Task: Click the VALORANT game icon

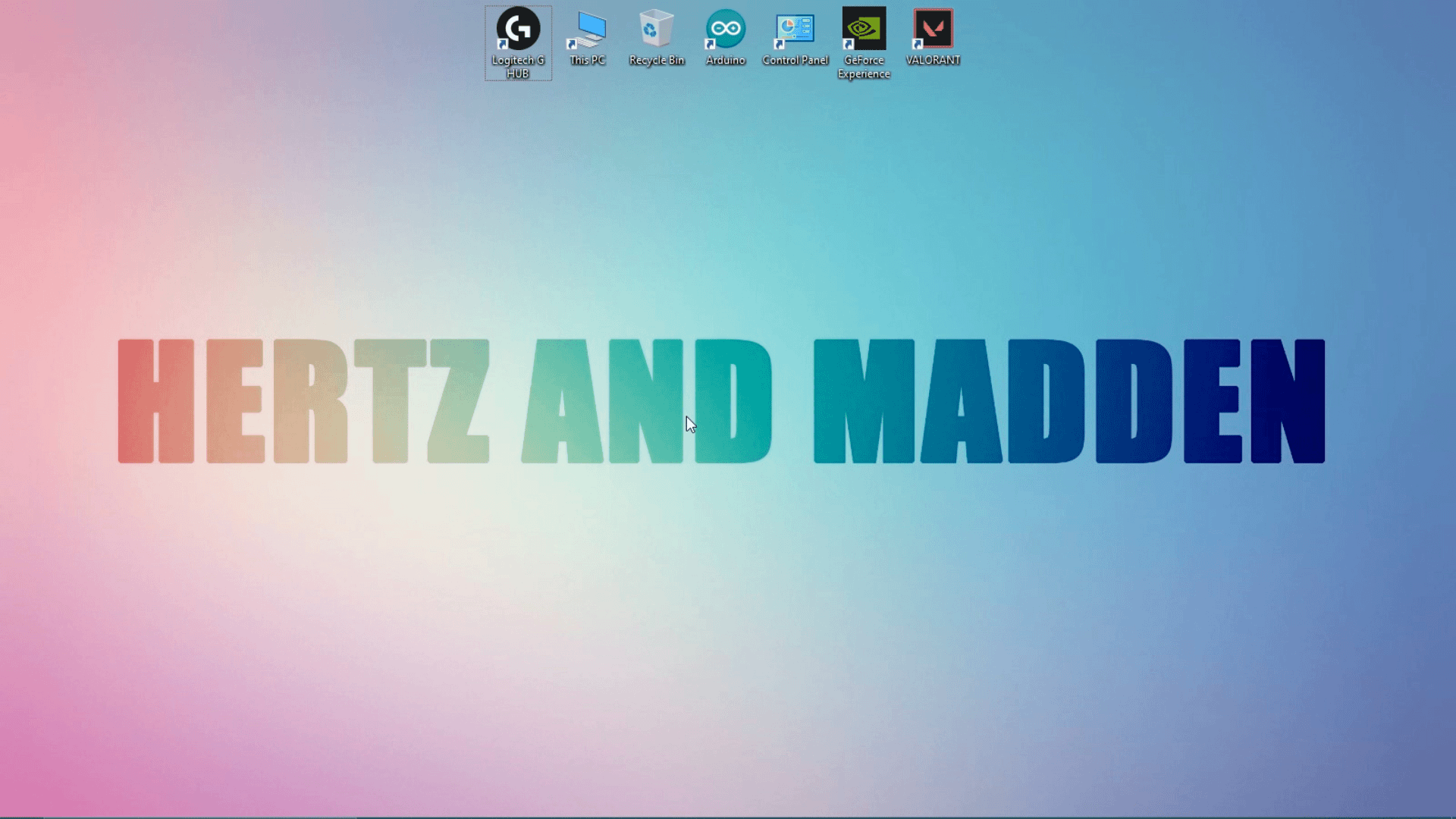Action: pos(933,29)
